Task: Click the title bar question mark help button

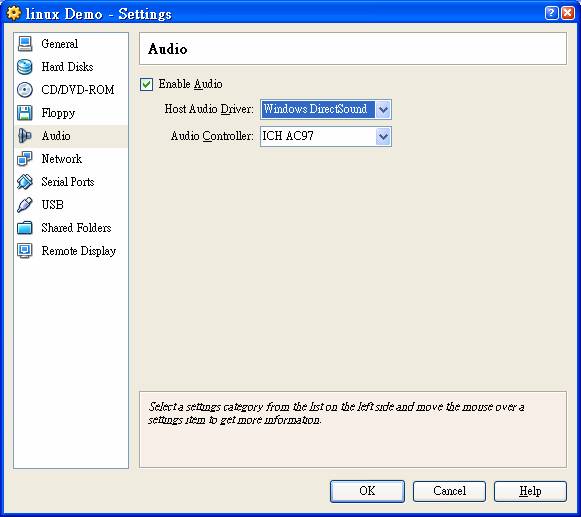Action: pyautogui.click(x=551, y=13)
